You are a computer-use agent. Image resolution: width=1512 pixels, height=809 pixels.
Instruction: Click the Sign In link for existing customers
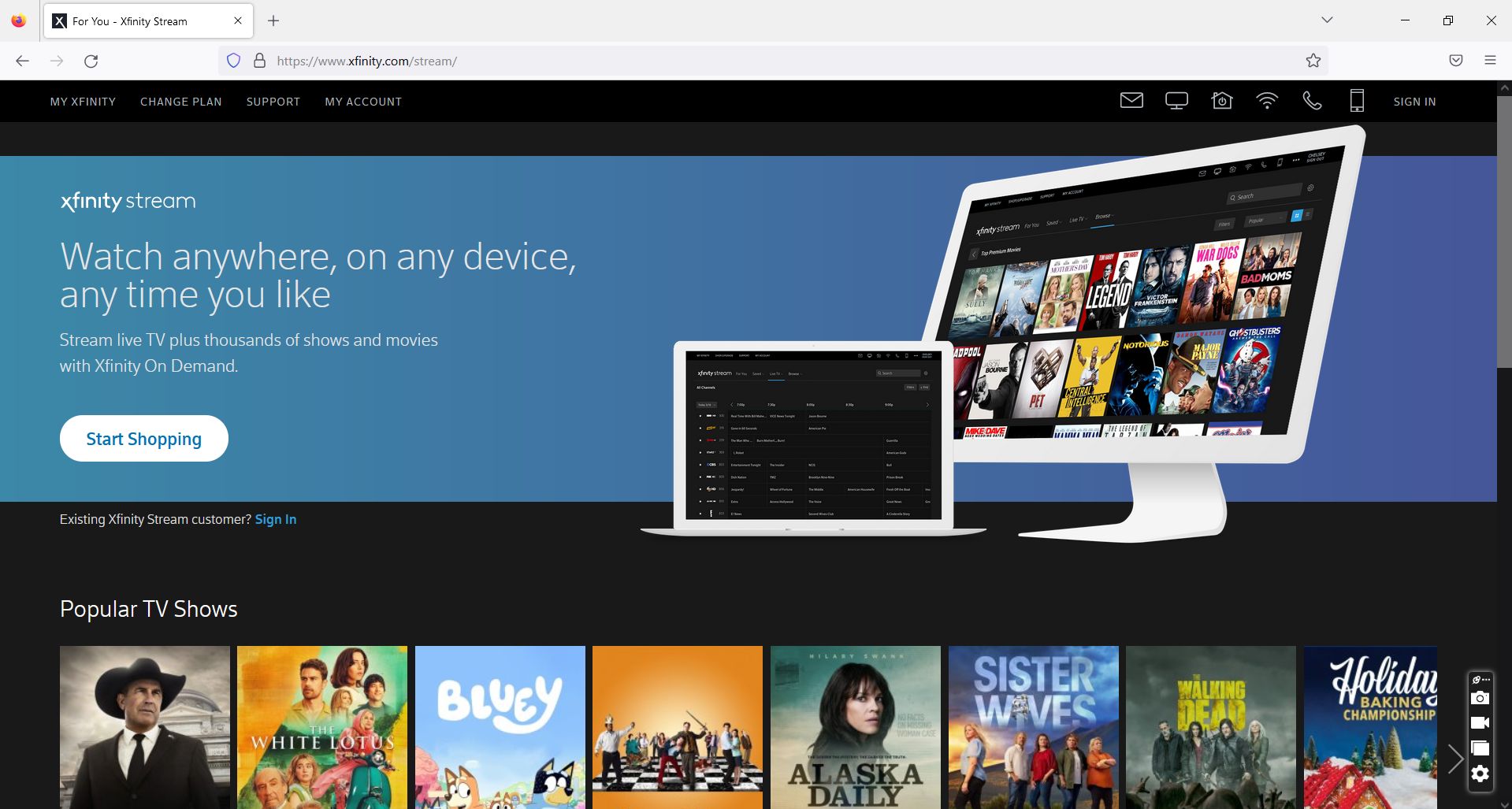(275, 518)
